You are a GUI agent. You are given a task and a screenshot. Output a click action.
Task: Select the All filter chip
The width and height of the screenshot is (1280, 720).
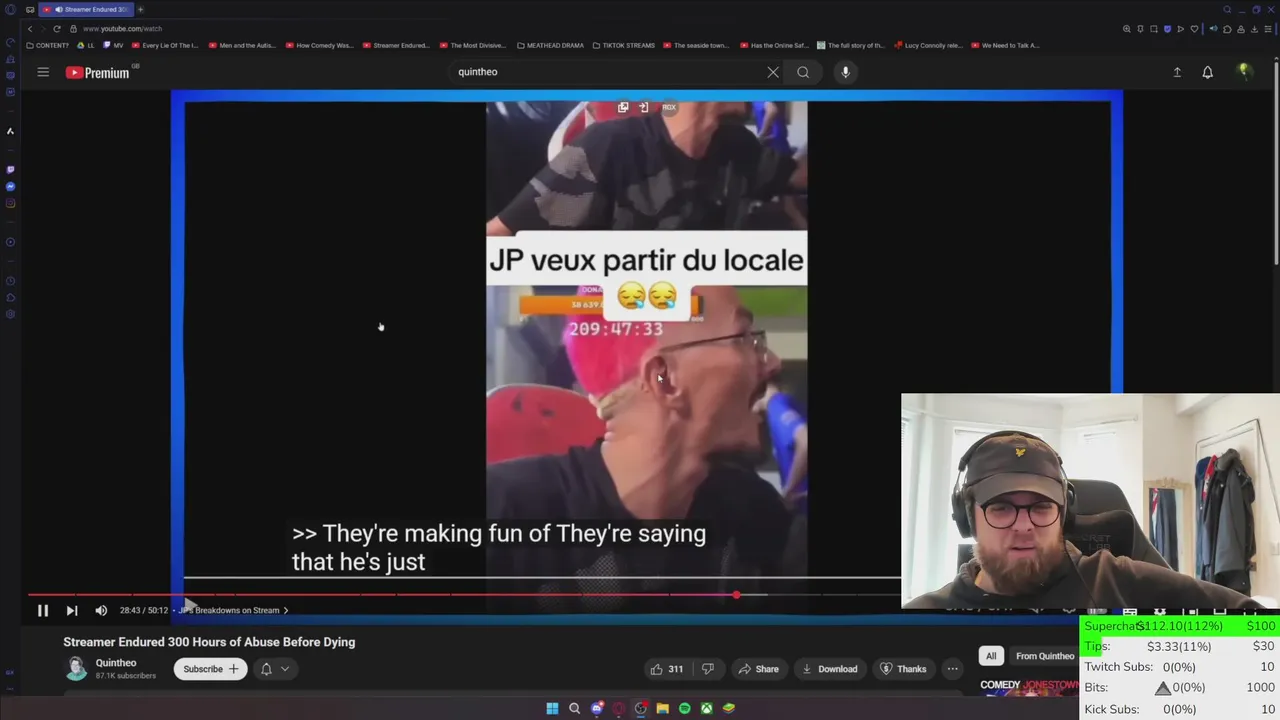(991, 656)
